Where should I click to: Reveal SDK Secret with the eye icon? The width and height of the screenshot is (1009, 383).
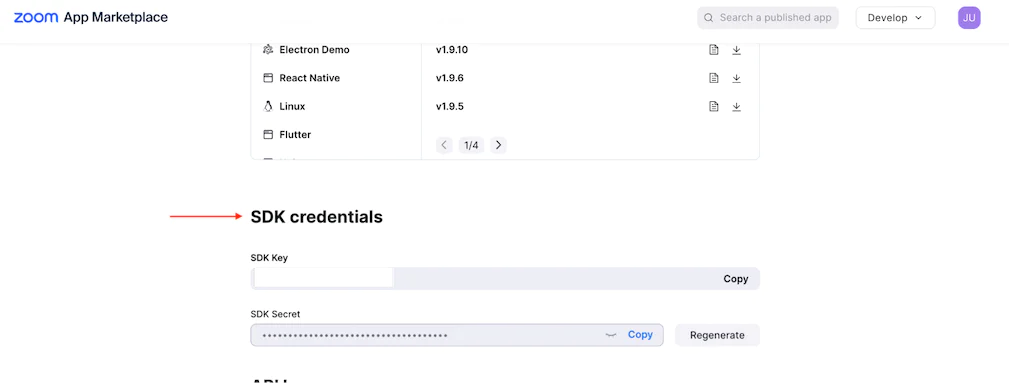[x=611, y=335]
